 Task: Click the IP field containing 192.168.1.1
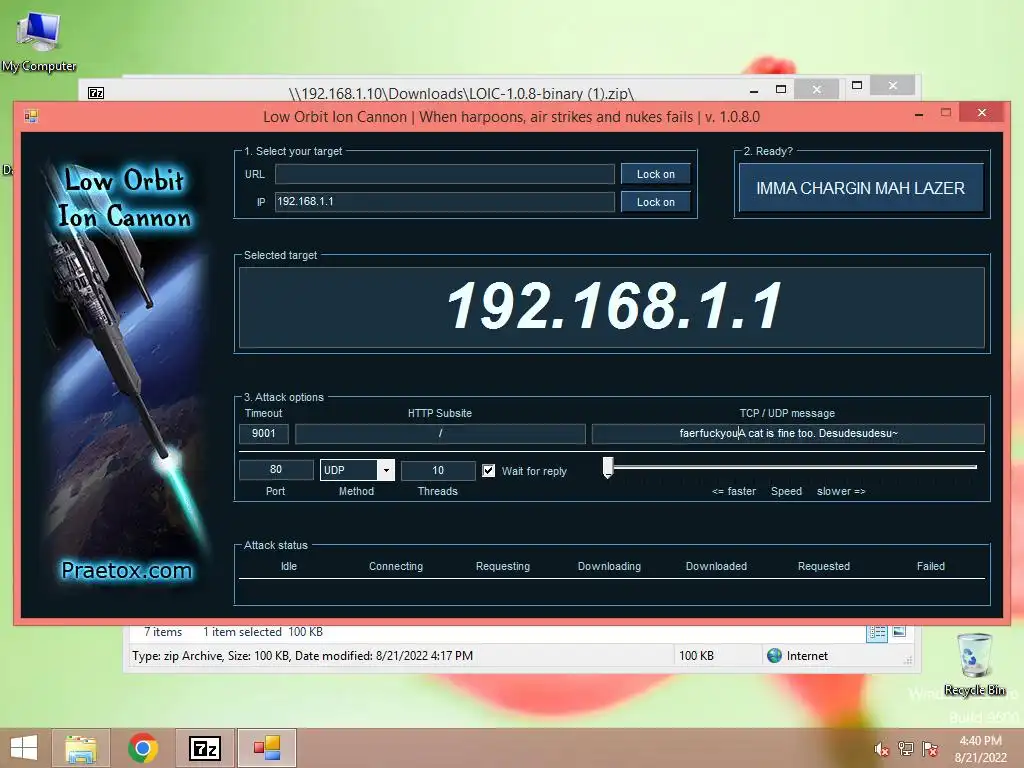445,202
